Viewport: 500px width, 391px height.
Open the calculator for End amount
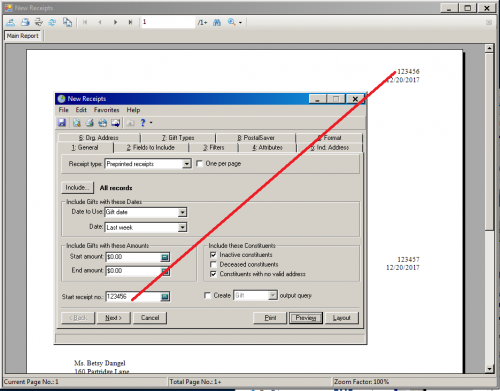[x=165, y=271]
